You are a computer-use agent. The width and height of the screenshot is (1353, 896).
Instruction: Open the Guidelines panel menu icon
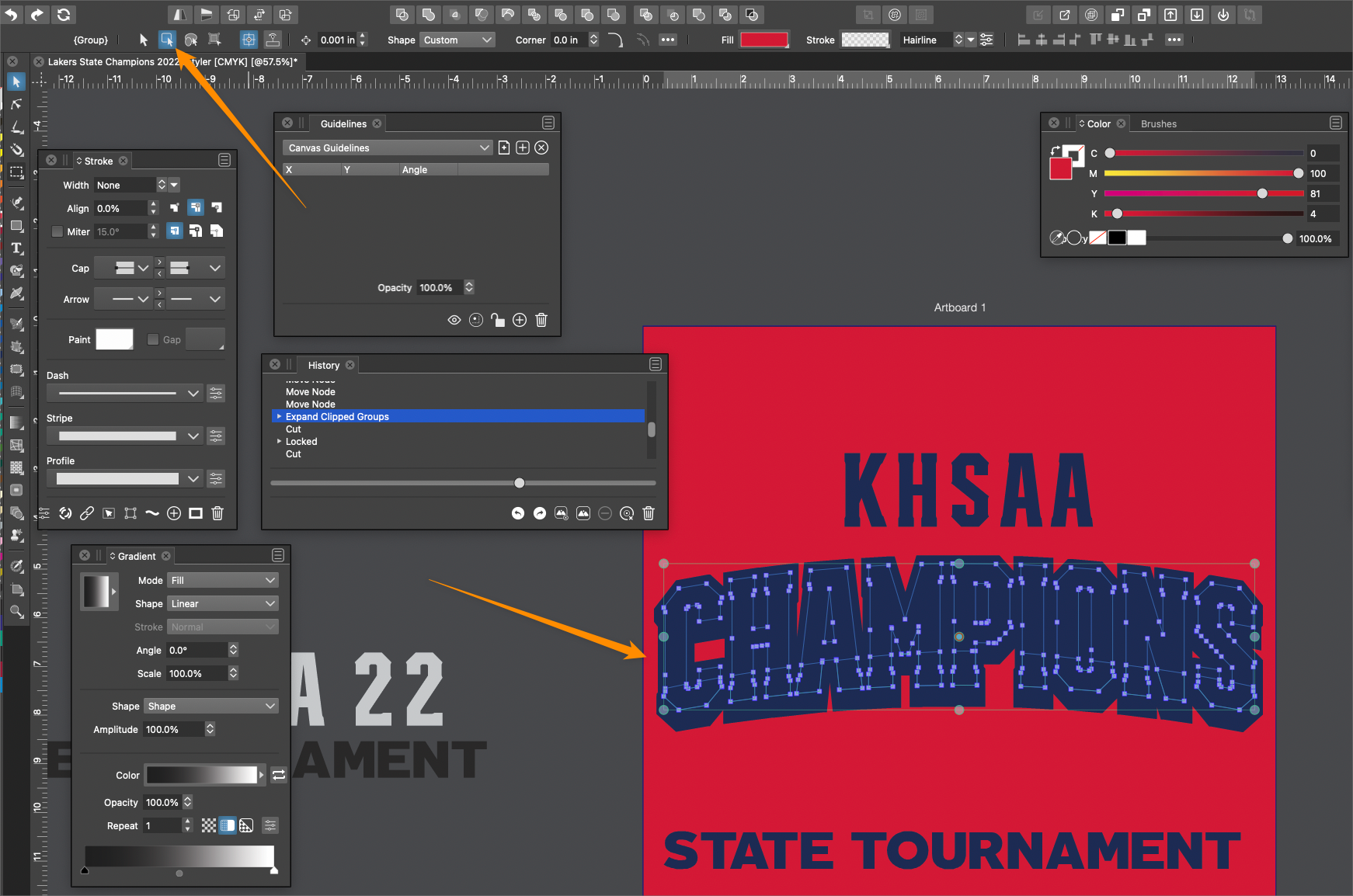548,123
